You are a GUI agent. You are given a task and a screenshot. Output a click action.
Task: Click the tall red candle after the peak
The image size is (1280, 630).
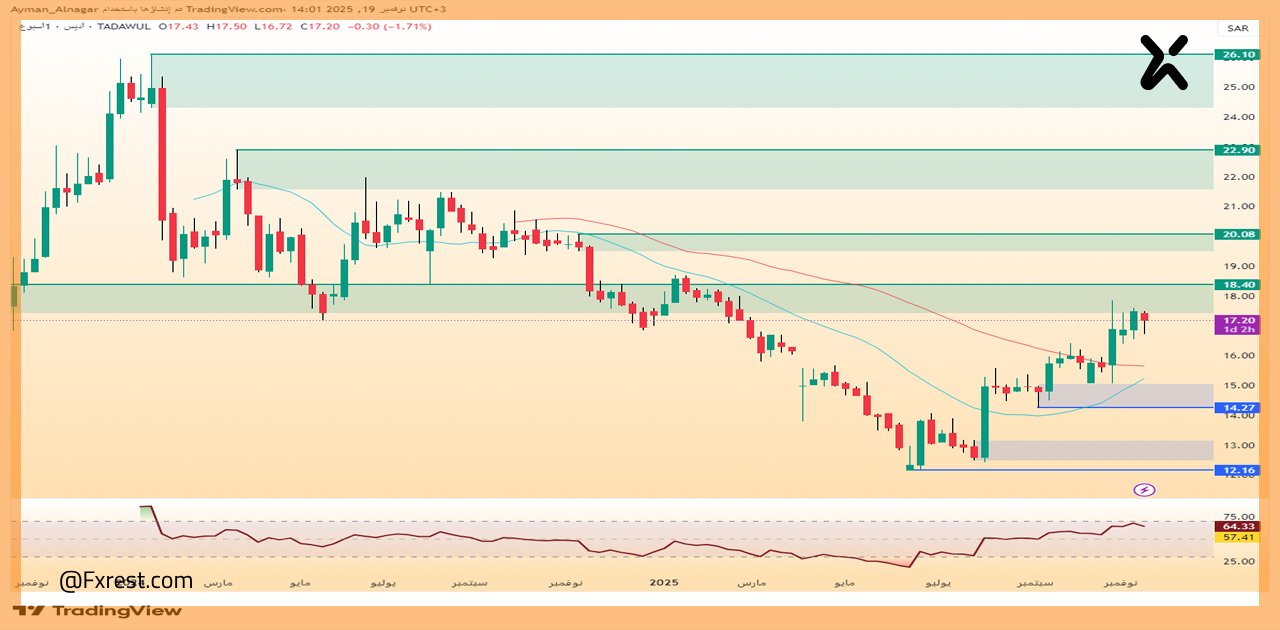pos(161,154)
